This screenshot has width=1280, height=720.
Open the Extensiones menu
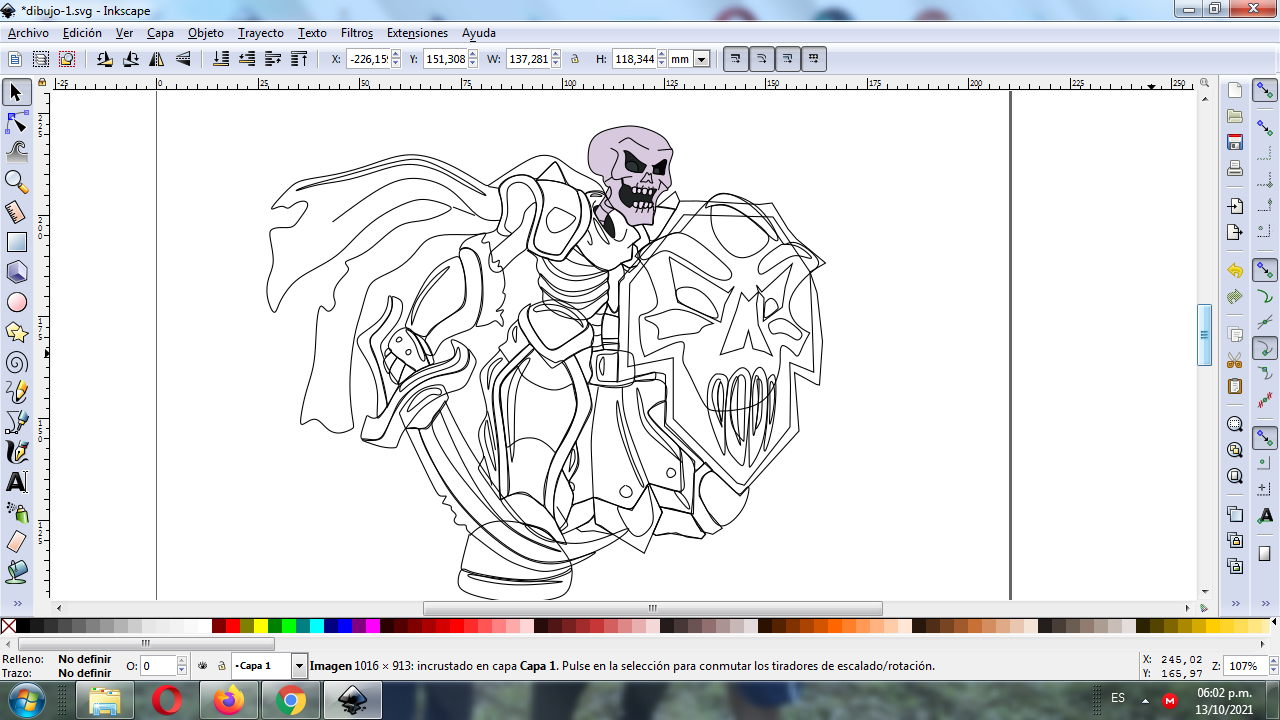click(x=417, y=33)
